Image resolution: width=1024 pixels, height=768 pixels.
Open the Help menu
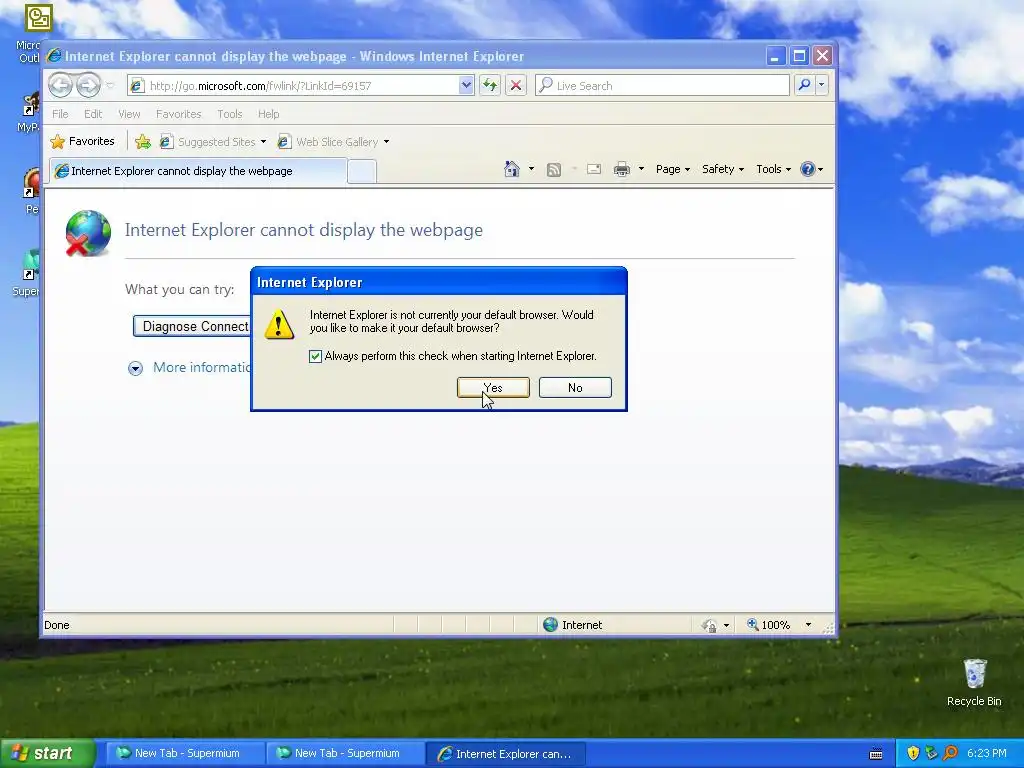pos(268,114)
